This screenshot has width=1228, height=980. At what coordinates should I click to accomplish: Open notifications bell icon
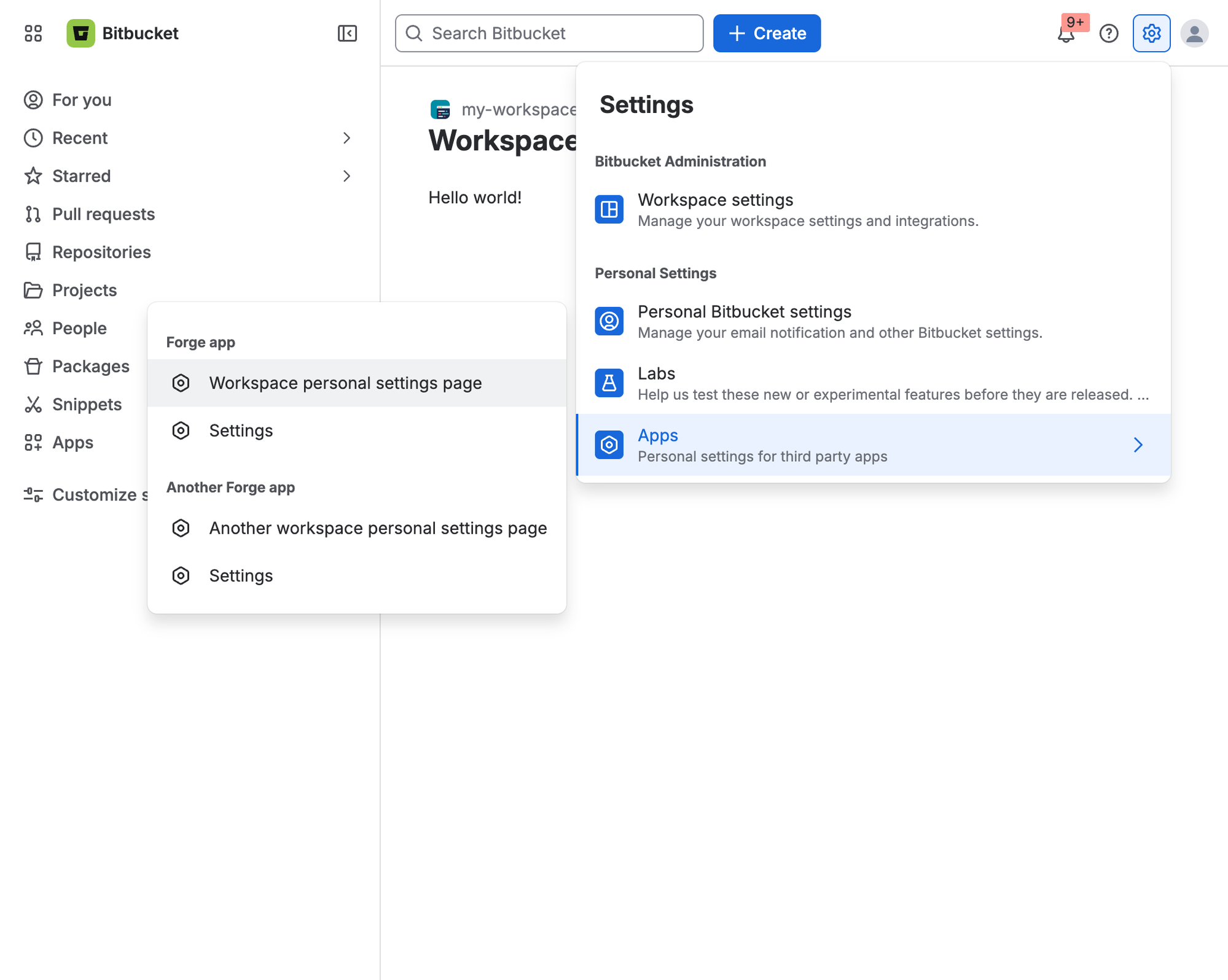[1066, 34]
